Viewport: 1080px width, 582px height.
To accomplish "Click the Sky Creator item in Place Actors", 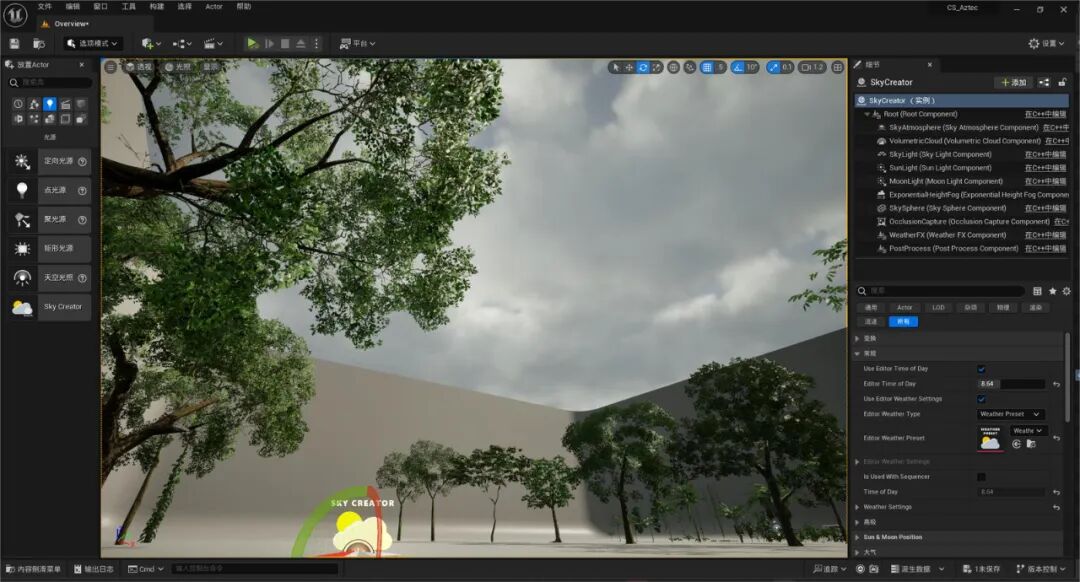I will [x=49, y=307].
